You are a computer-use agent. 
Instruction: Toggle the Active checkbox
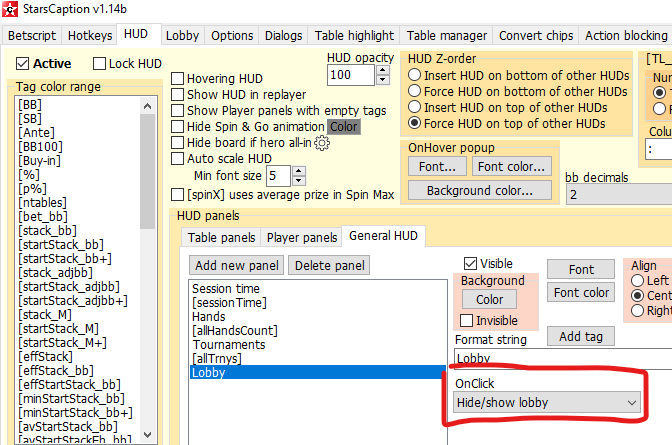click(22, 64)
